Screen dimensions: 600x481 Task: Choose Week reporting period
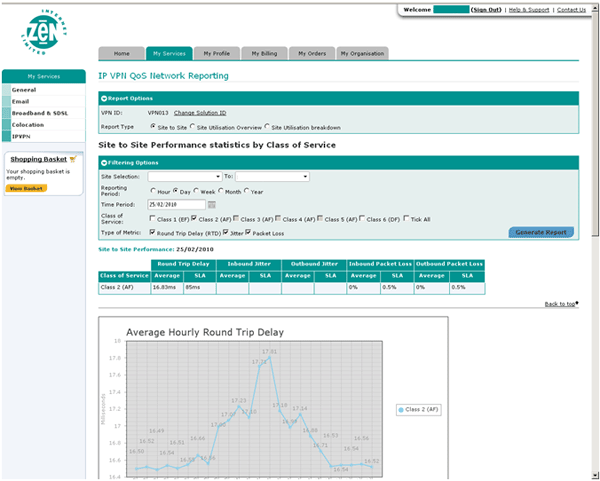pos(196,190)
